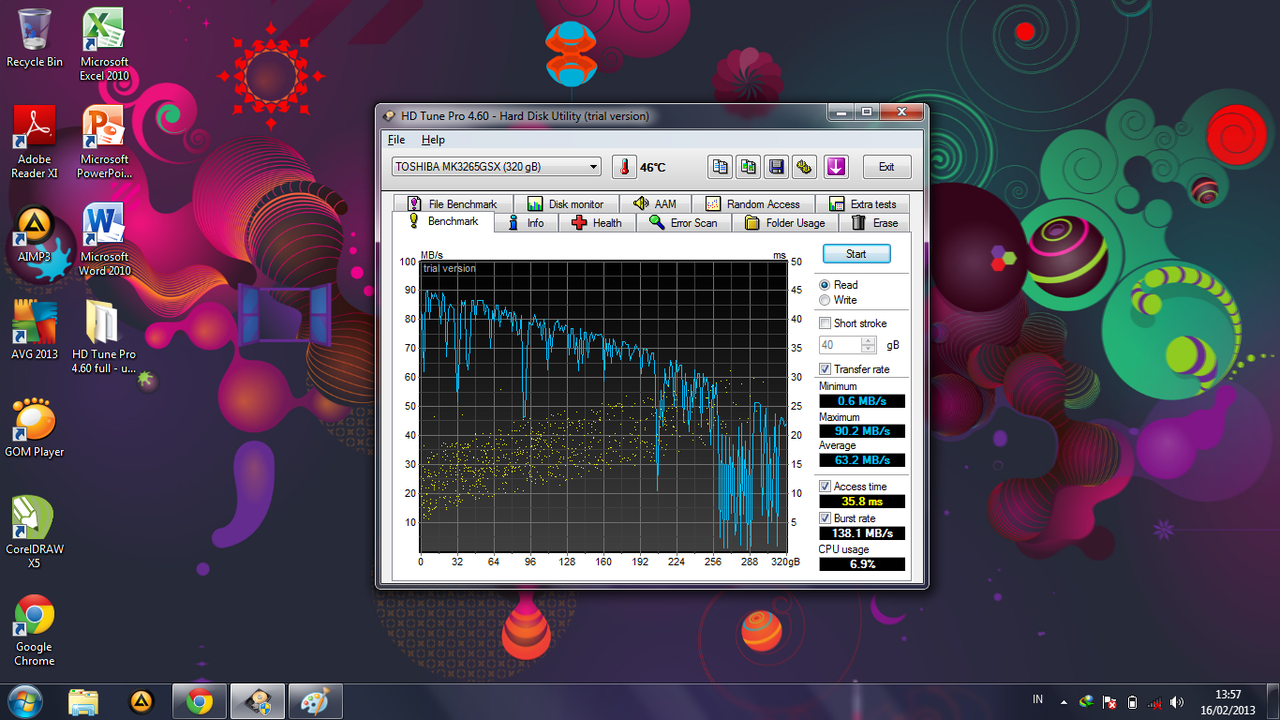
Task: Click the IN language indicator
Action: click(1038, 700)
